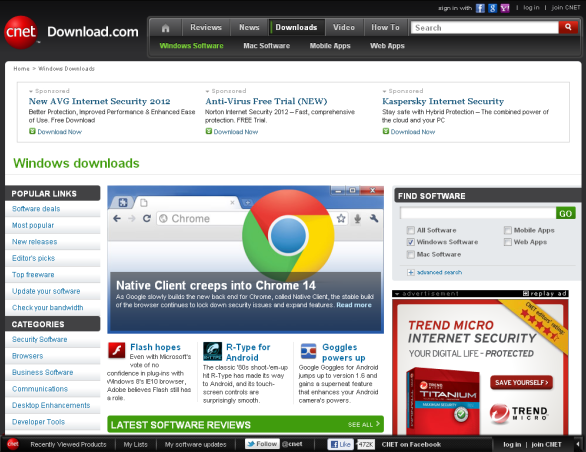Click the top search input field

[x=484, y=28]
